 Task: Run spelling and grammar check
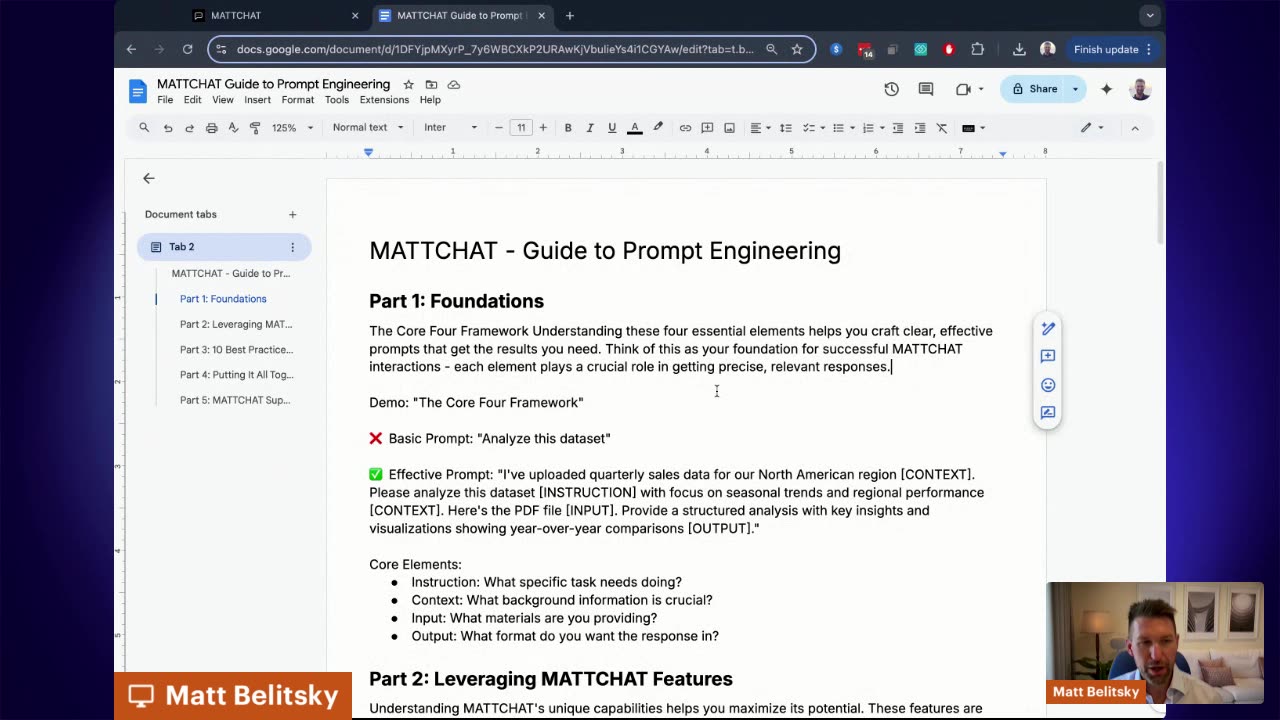click(x=233, y=128)
